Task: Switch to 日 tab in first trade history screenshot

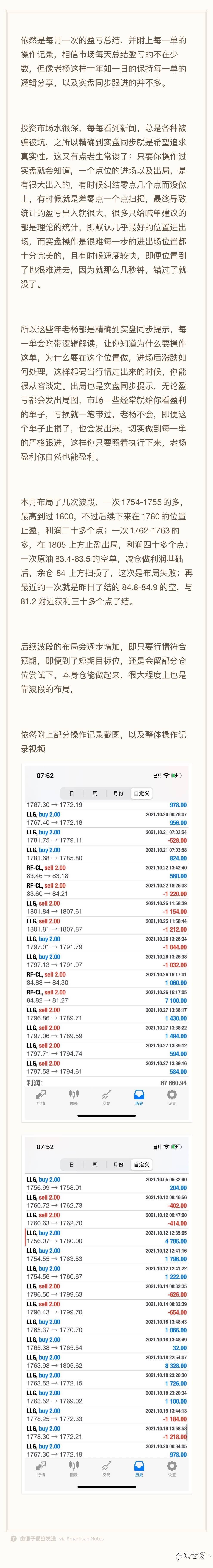Action: tap(72, 793)
